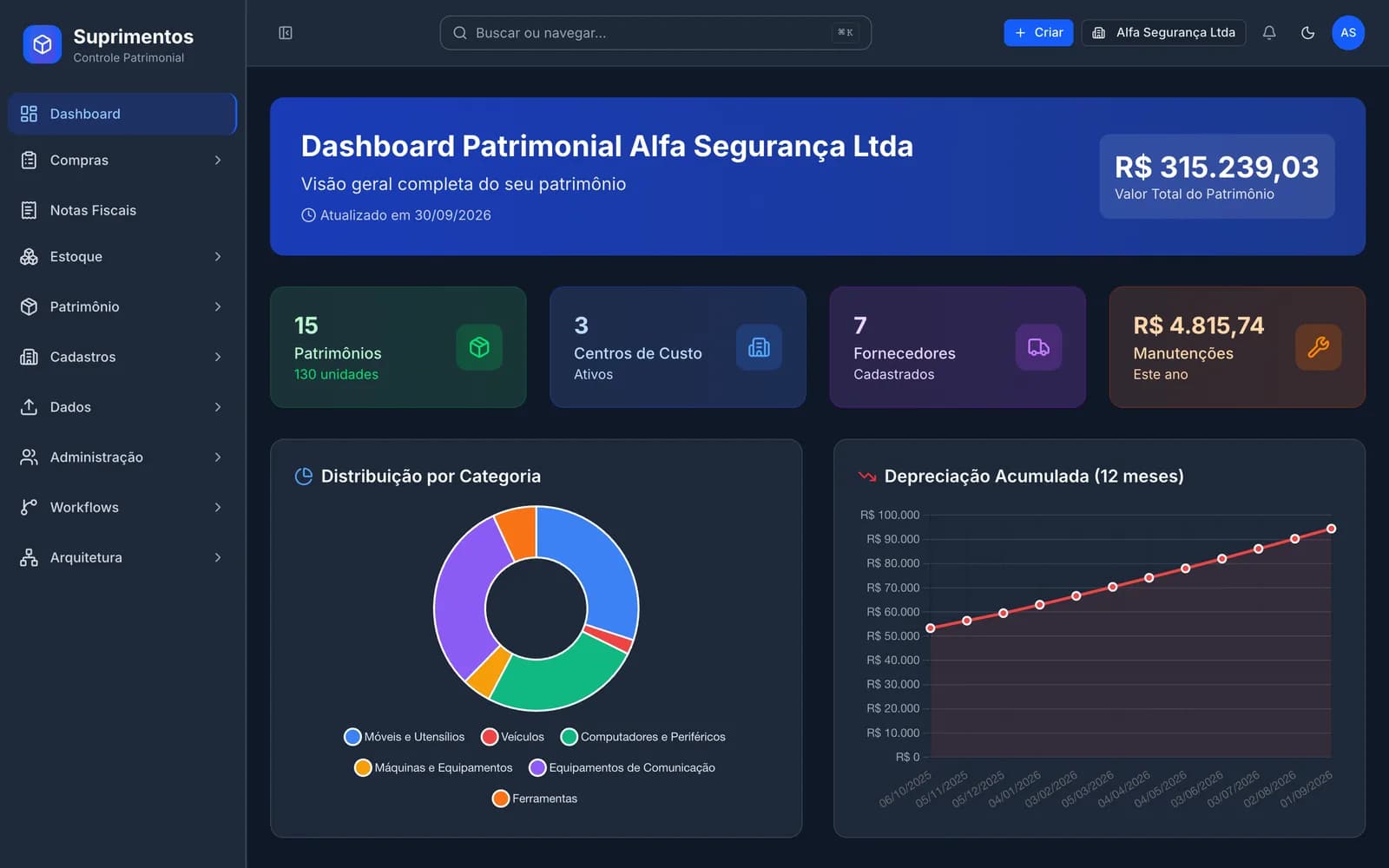The height and width of the screenshot is (868, 1389).
Task: Open the Manutenções Este ano card
Action: [x=1237, y=347]
